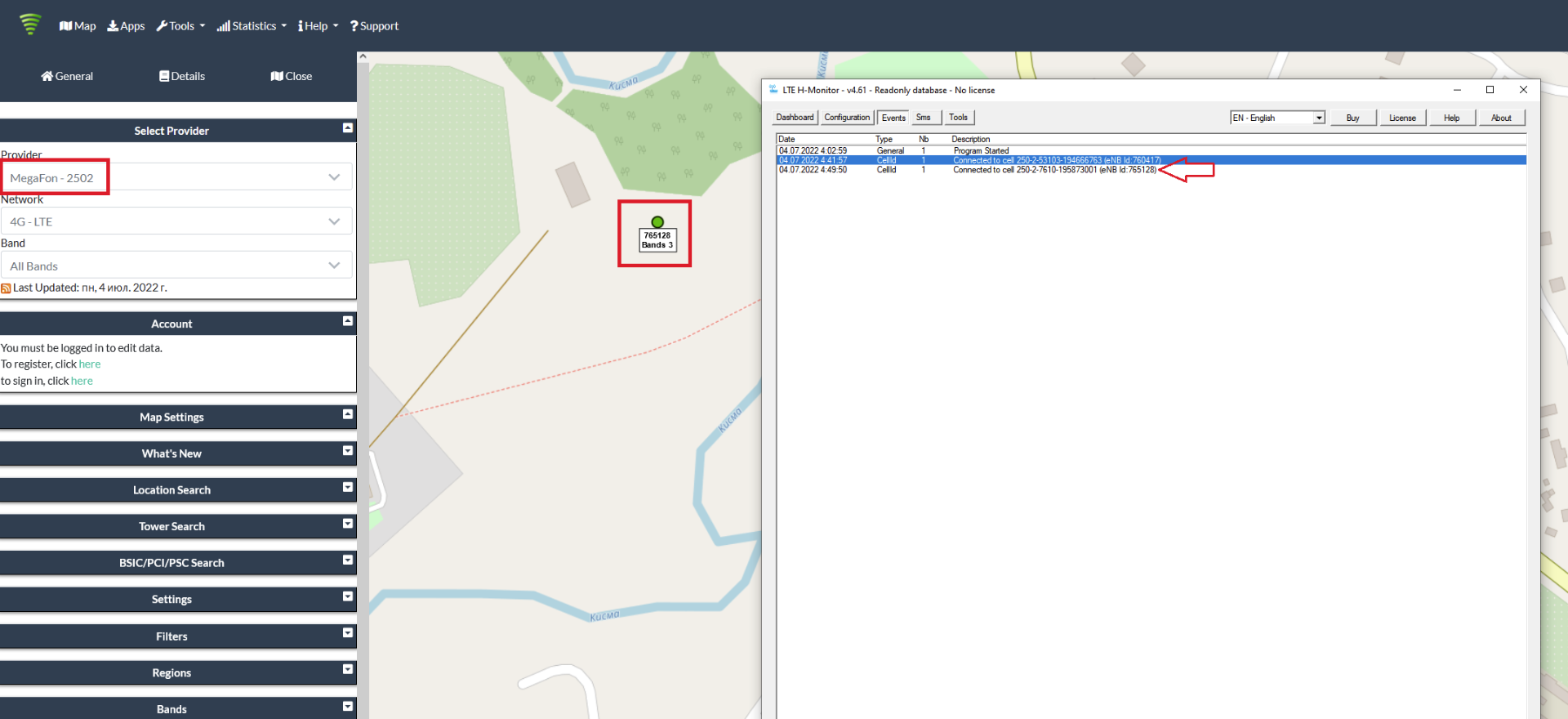Click the Type column header
The image size is (1568, 719).
click(x=884, y=140)
